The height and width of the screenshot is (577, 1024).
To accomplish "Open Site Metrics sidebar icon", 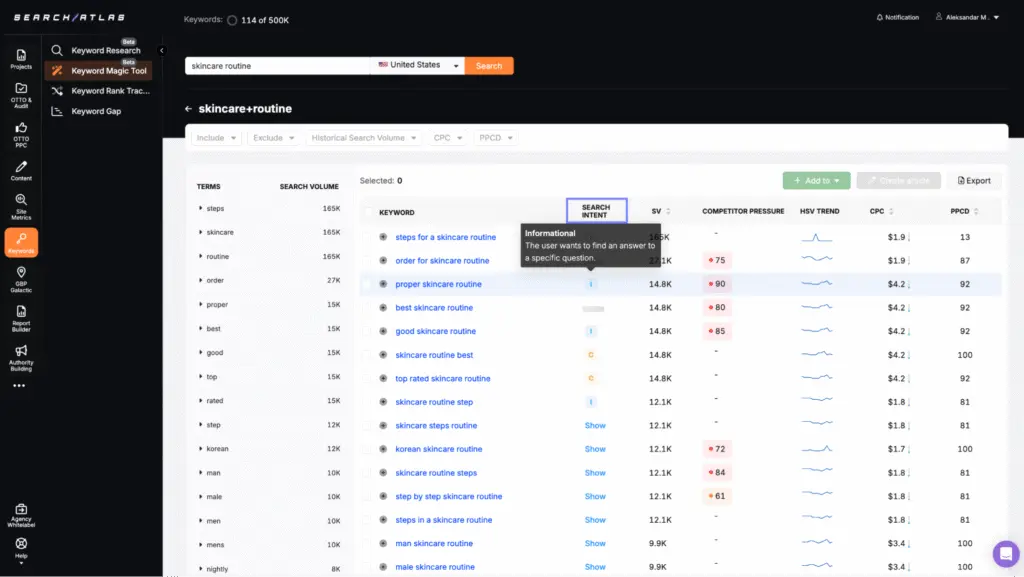I will pyautogui.click(x=21, y=206).
